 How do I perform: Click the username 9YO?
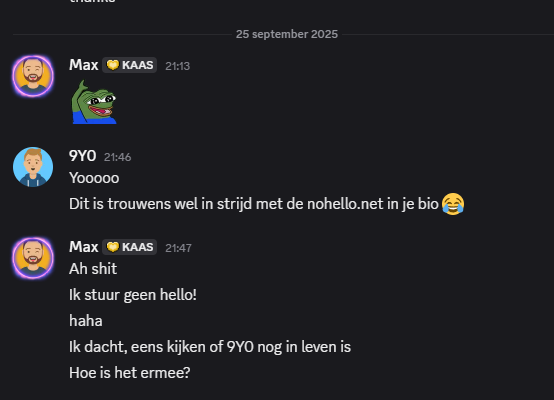82,156
